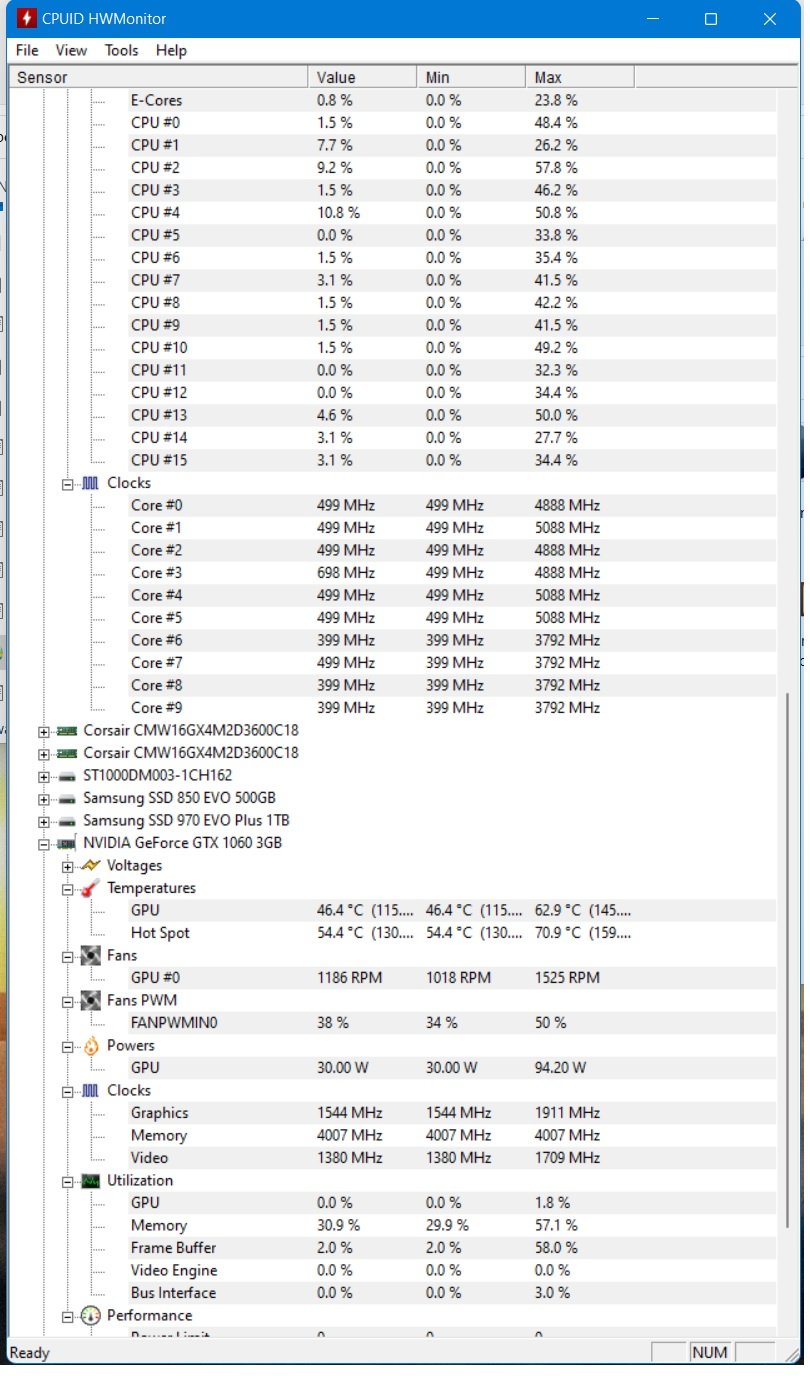810x1376 pixels.
Task: Click the Fans section fan icon
Action: [90, 956]
